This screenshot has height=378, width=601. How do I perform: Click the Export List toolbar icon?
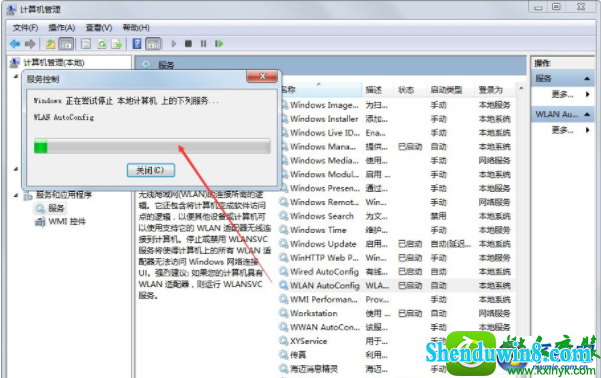[x=117, y=44]
